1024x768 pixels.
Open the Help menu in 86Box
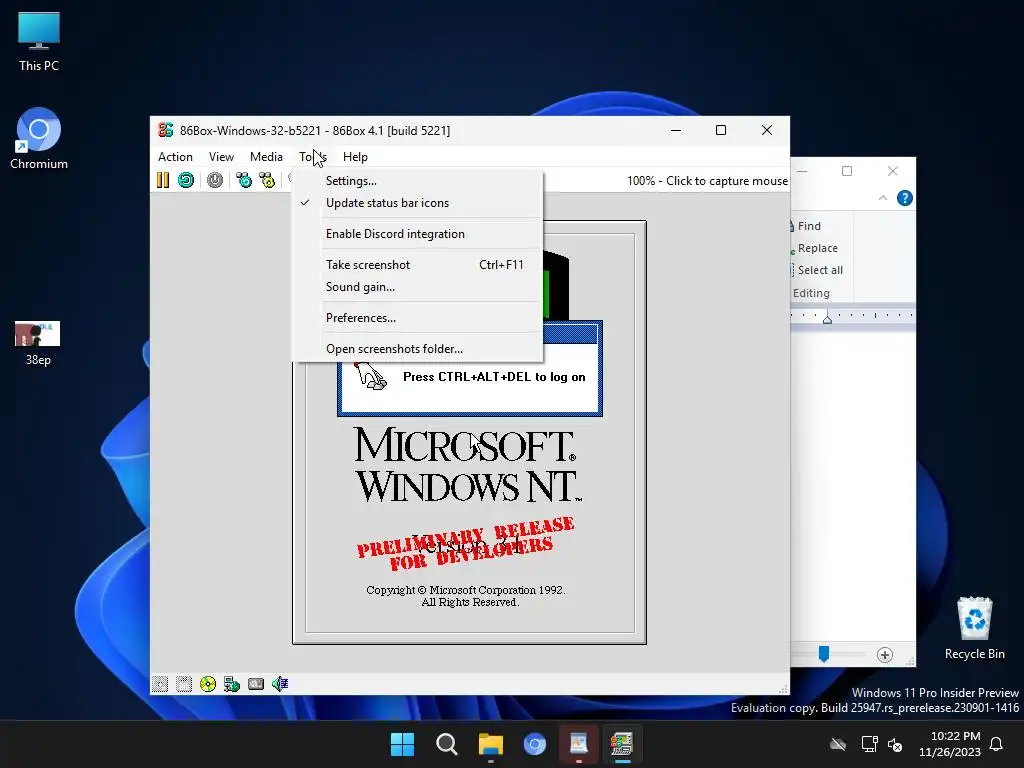coord(355,157)
